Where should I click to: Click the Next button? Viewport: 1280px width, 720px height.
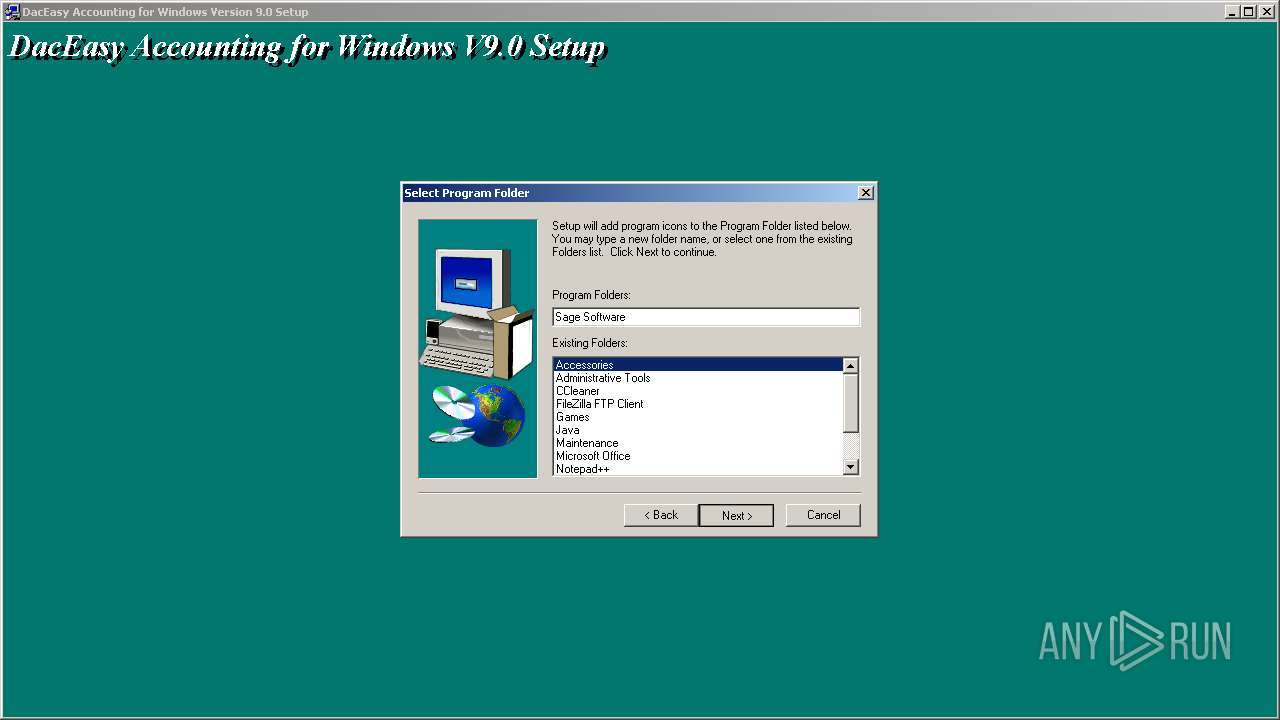[736, 515]
